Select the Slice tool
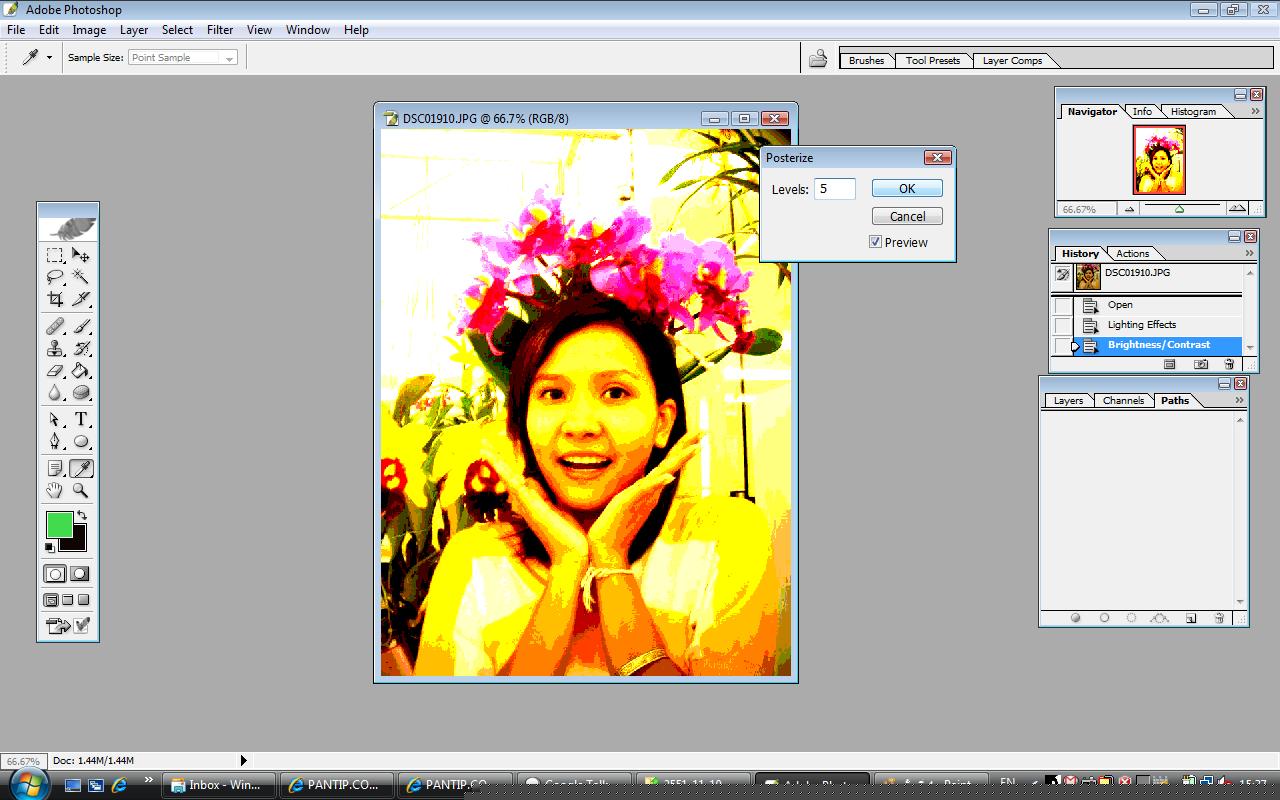The image size is (1280, 800). tap(81, 299)
